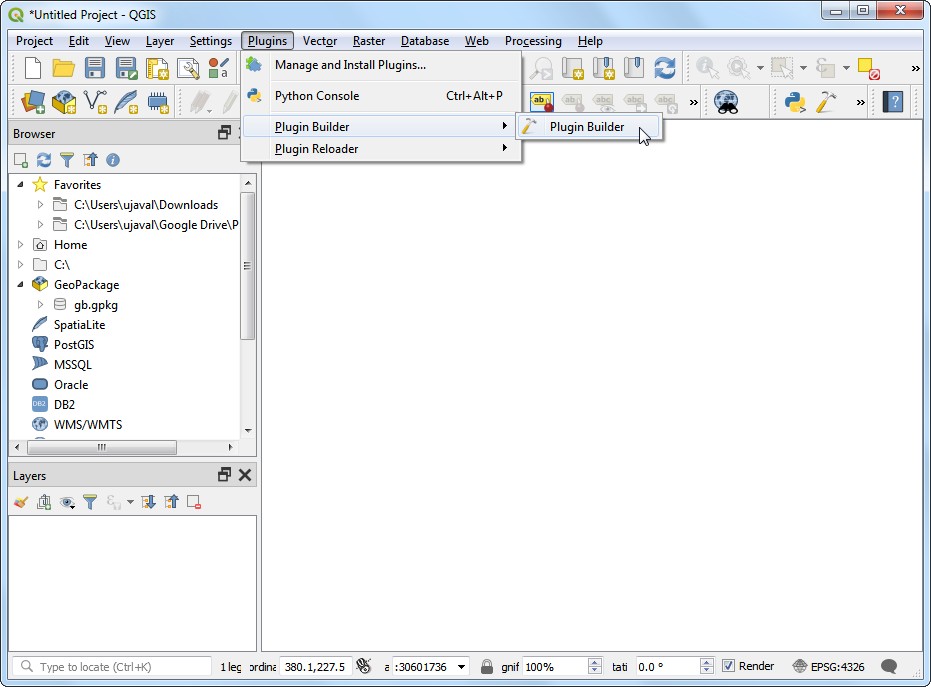The image size is (931, 687).
Task: Open the Python Console toolbar icon
Action: [x=795, y=102]
